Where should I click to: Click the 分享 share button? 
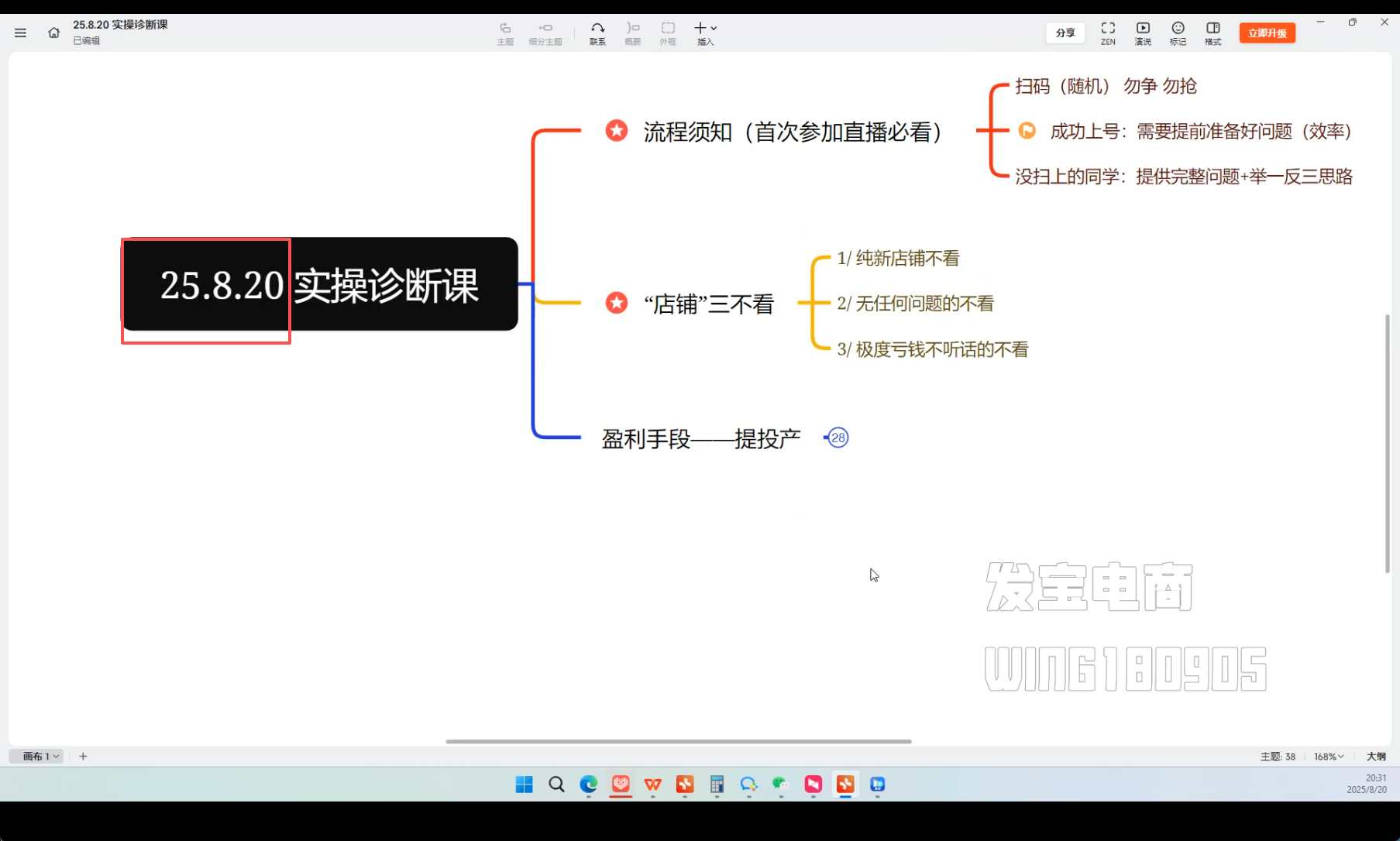click(1065, 33)
